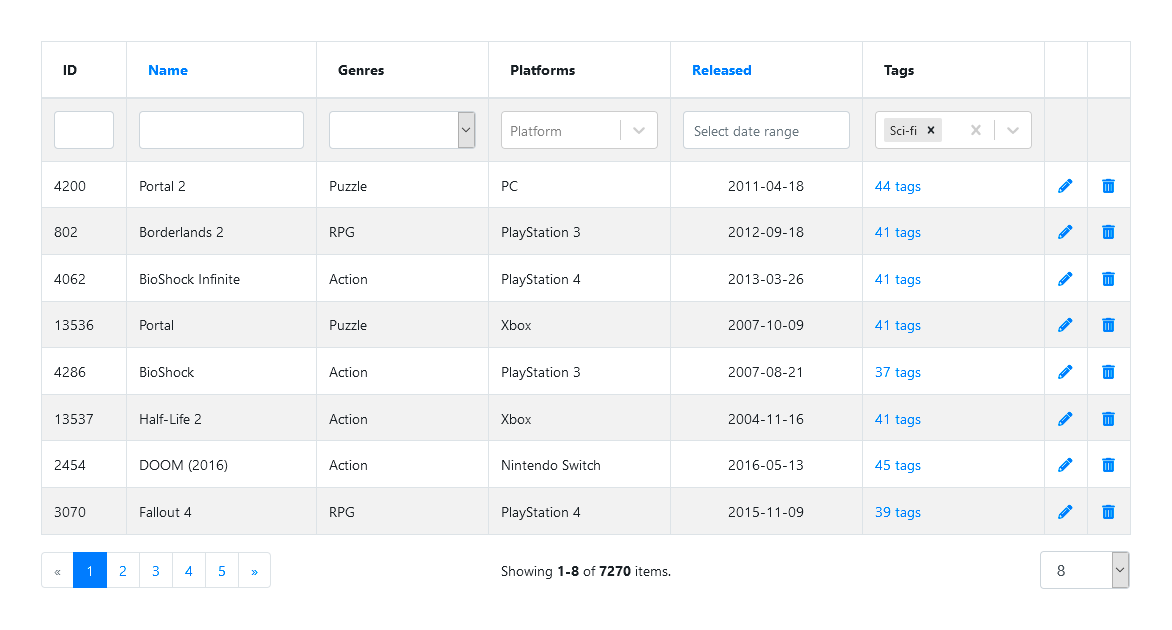Focus the Name filter input
Screen dimensions: 1172x630
coord(221,130)
